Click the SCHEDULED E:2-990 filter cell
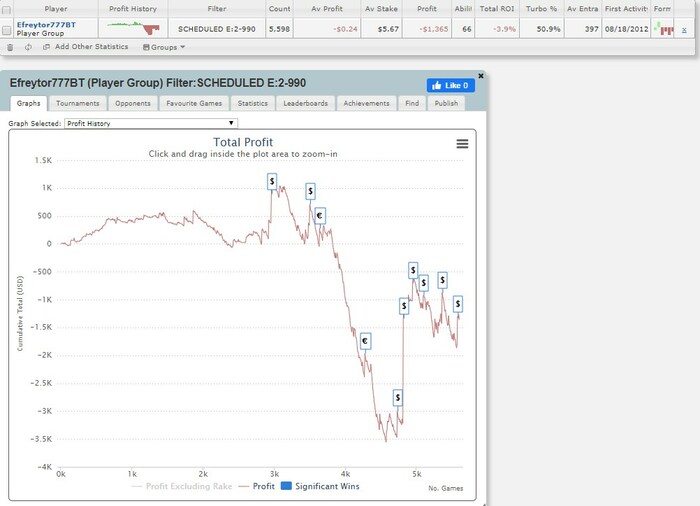The width and height of the screenshot is (700, 506). (217, 29)
